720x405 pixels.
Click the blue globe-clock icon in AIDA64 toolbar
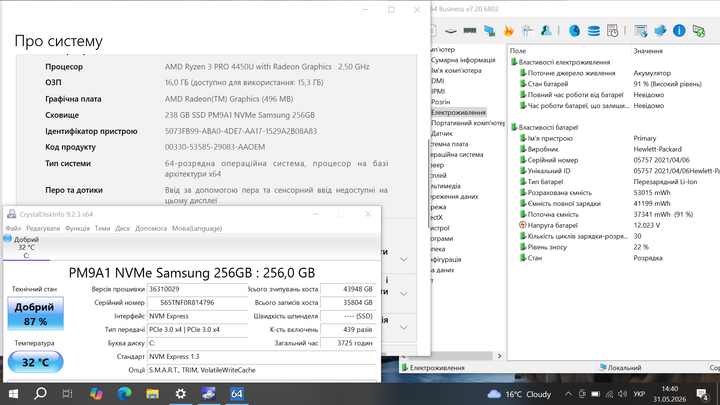574,31
